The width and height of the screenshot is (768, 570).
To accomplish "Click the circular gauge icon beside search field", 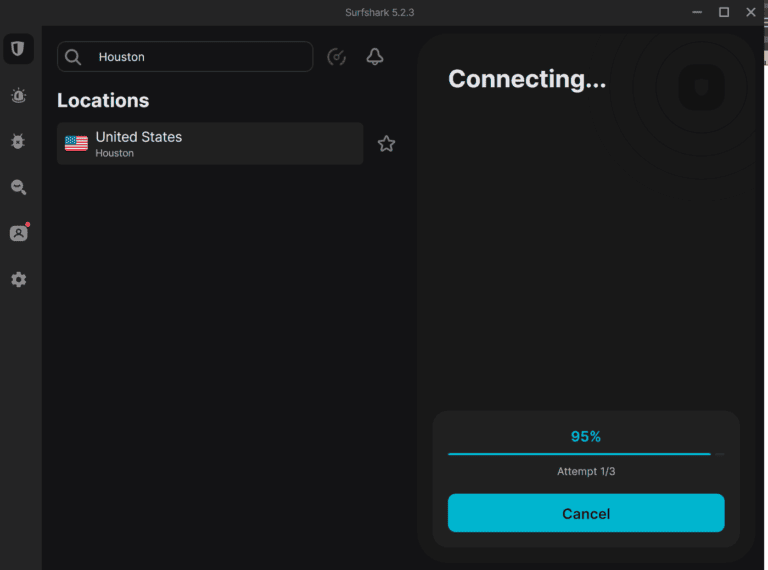I will point(337,57).
